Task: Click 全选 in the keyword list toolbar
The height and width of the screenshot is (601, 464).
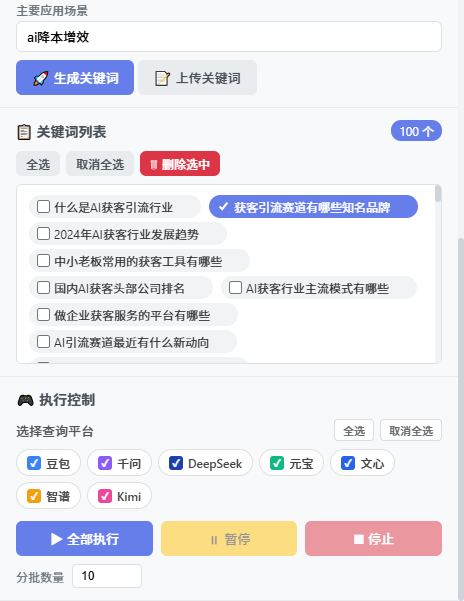Action: click(38, 164)
